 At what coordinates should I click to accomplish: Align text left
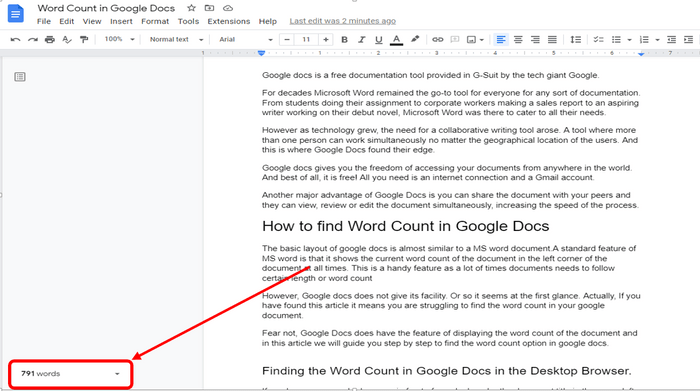click(501, 40)
